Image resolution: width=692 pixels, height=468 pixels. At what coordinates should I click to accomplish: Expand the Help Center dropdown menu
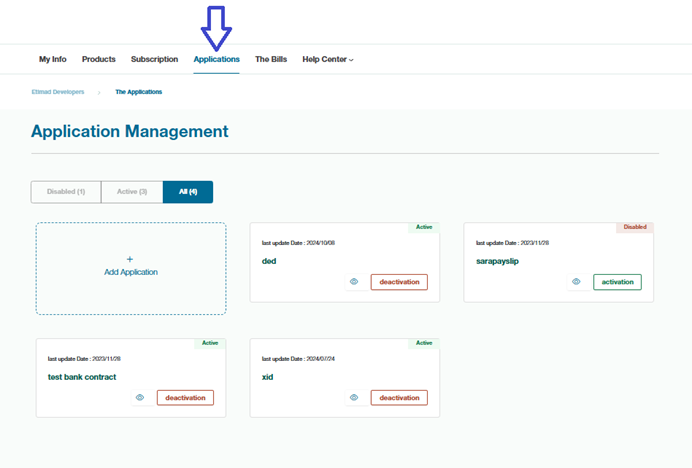click(x=327, y=60)
